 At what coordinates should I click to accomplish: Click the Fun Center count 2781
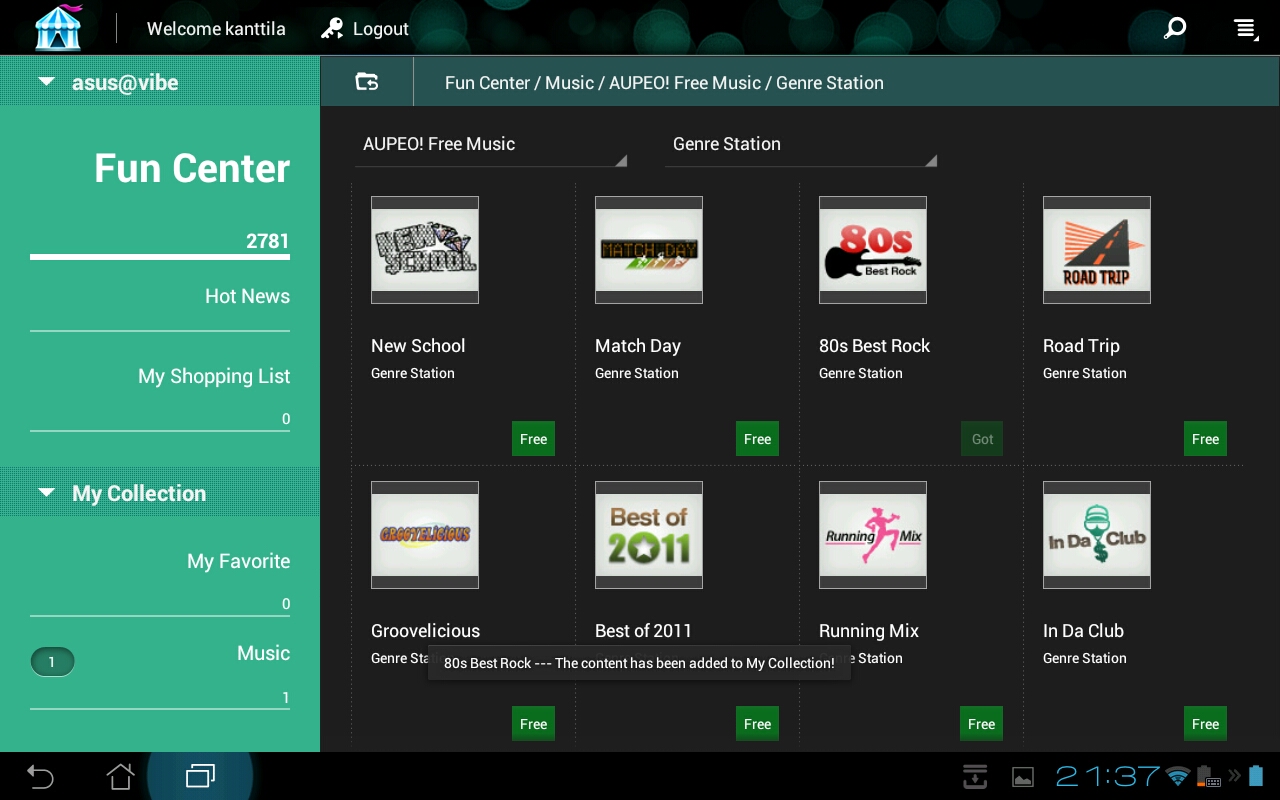click(268, 241)
